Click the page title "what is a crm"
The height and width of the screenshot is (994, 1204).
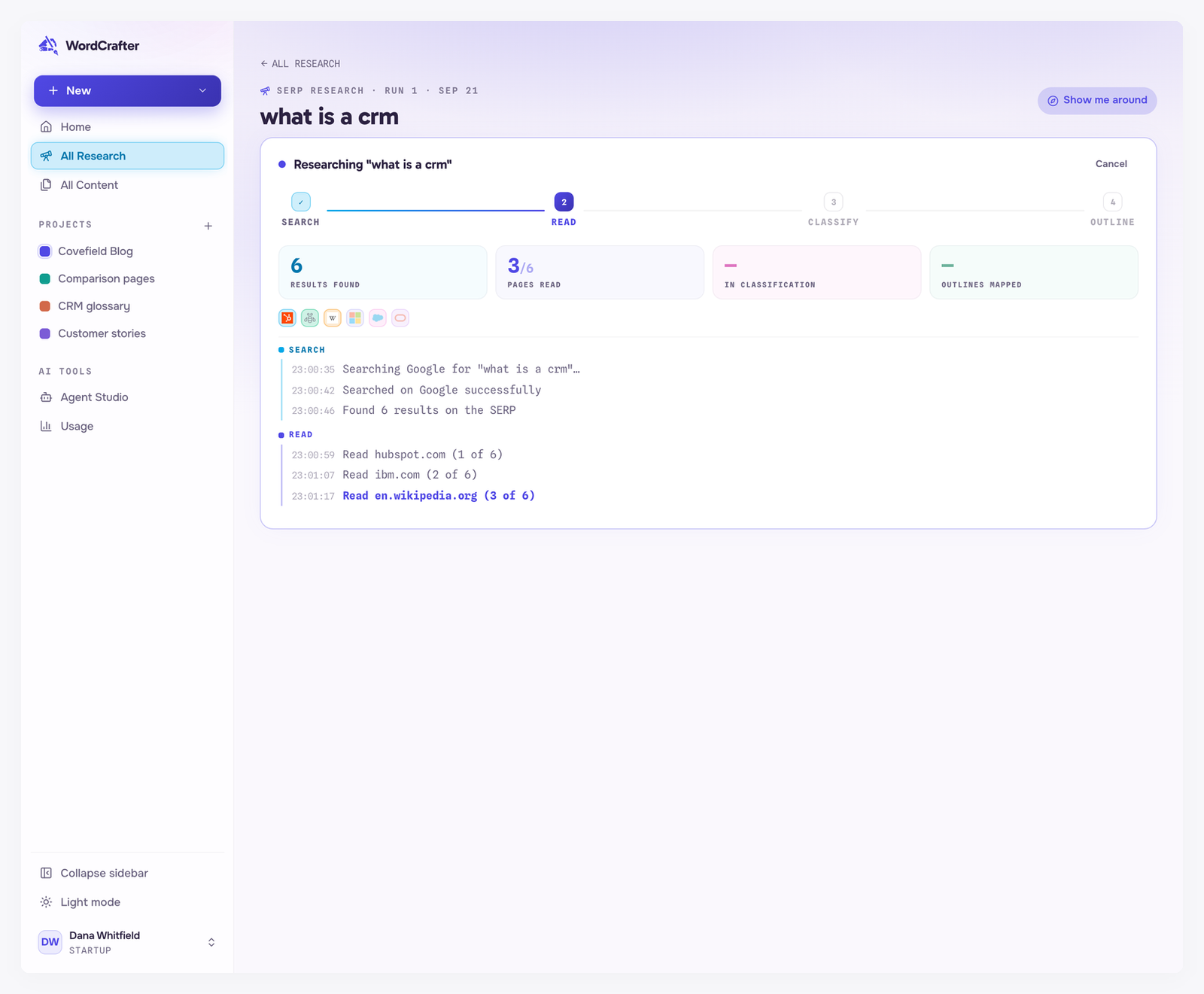point(330,117)
